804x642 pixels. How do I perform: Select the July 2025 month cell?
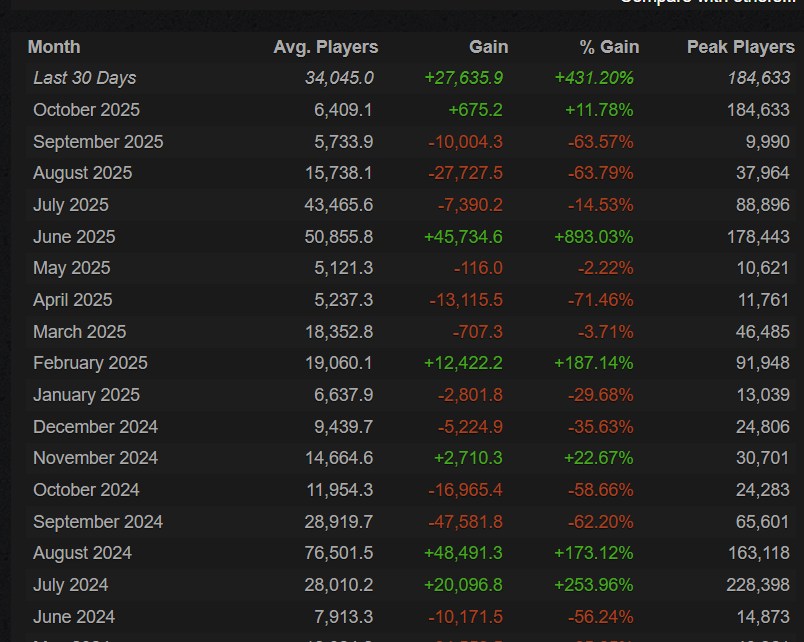point(71,205)
